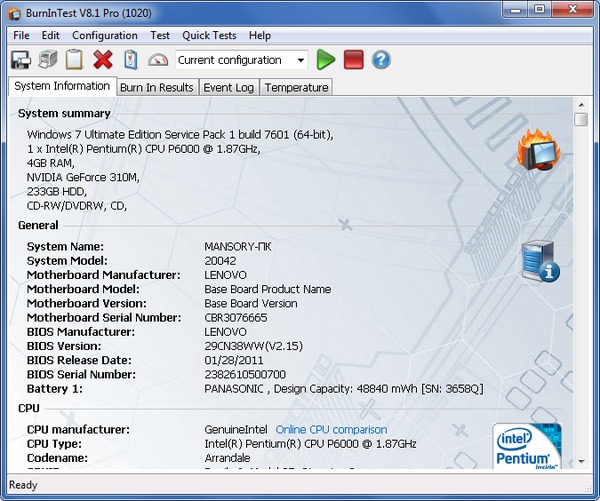
Task: Click the Online CPU comparison link
Action: 331,430
